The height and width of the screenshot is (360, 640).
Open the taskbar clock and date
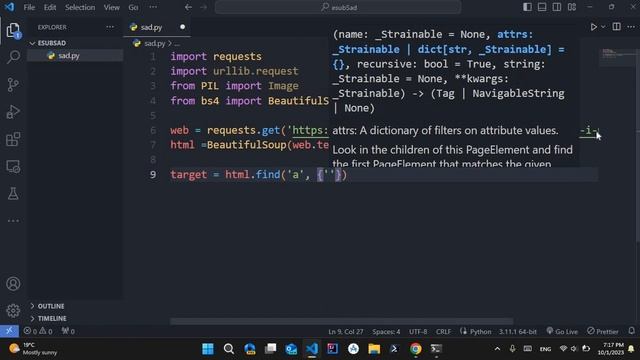611,349
